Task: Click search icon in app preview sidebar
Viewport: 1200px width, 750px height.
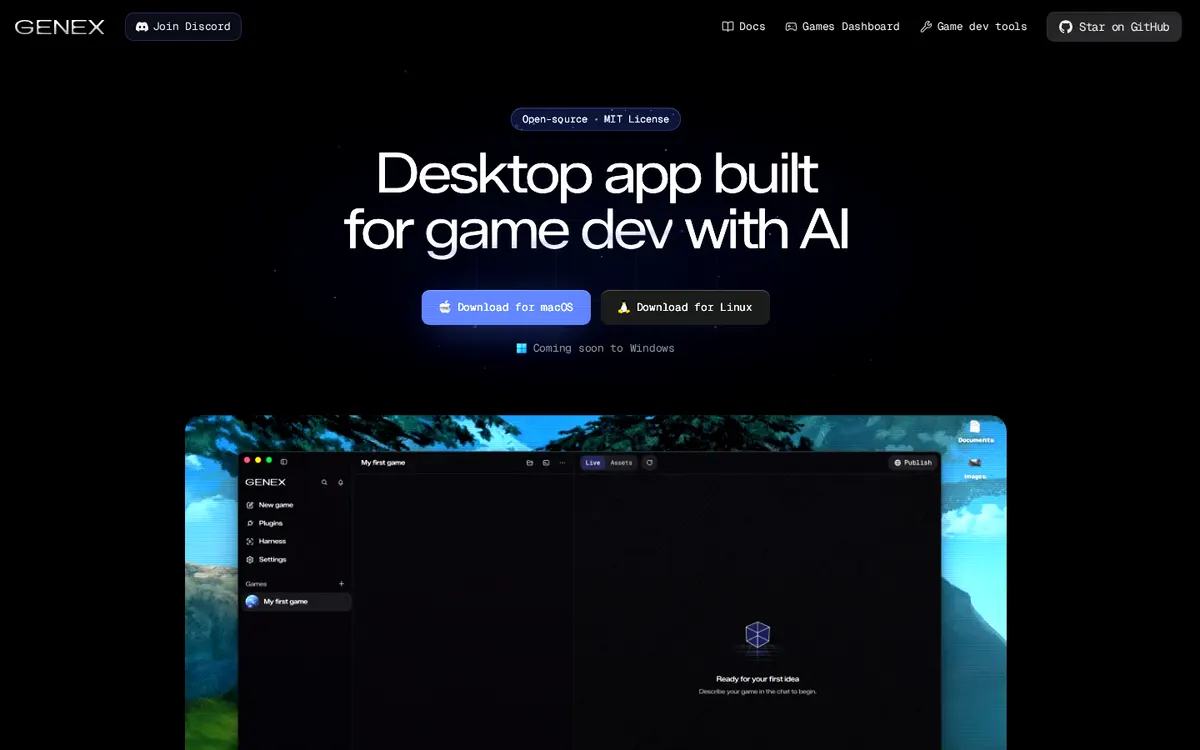Action: coord(324,482)
